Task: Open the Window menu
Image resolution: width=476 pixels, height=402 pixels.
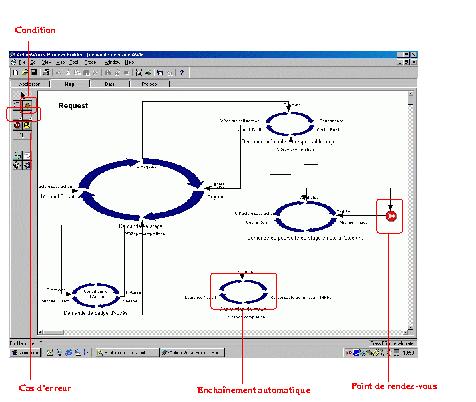Action: click(112, 62)
